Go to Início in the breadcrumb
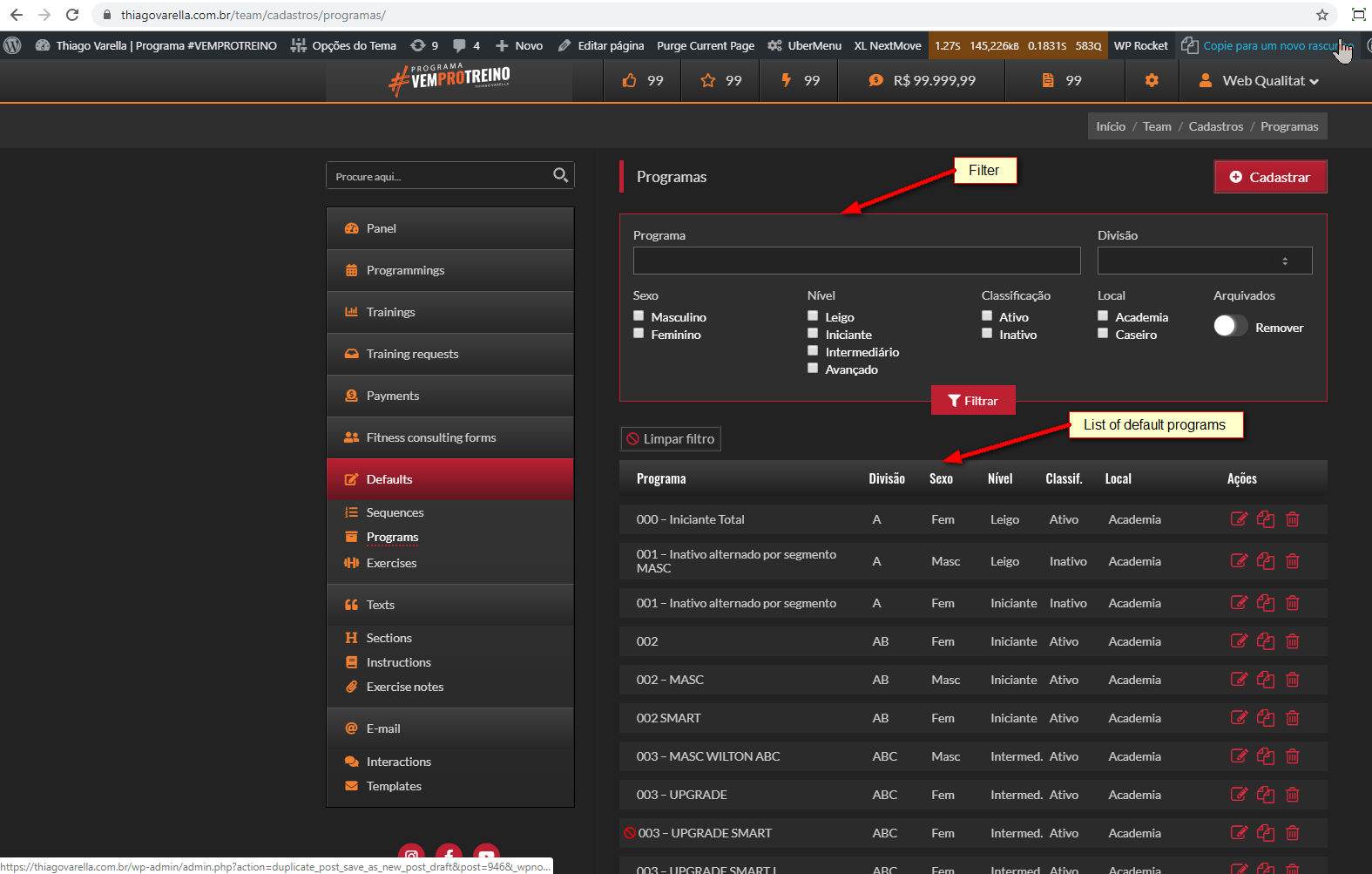The height and width of the screenshot is (874, 1372). point(1111,126)
